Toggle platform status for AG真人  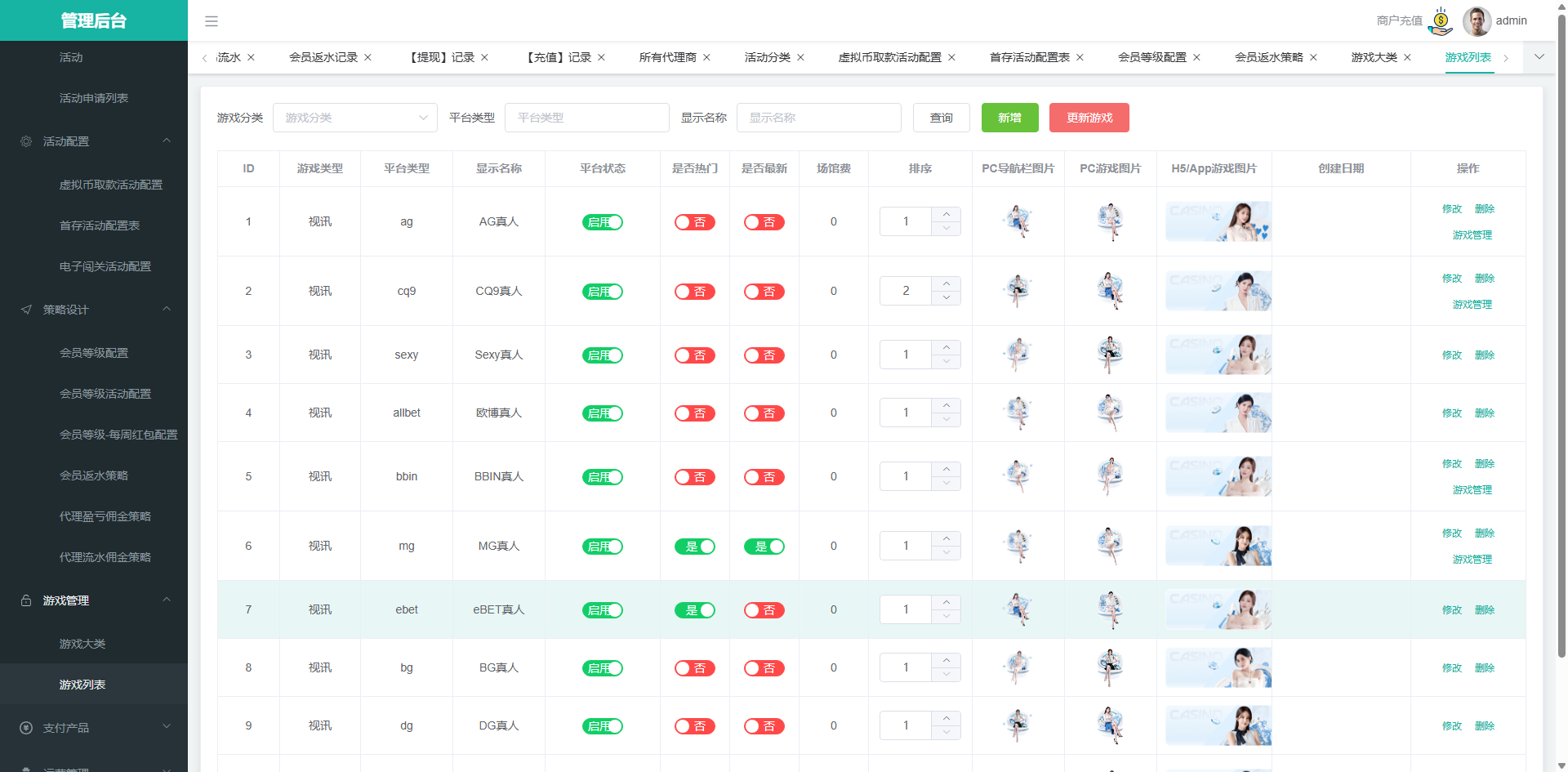[603, 222]
